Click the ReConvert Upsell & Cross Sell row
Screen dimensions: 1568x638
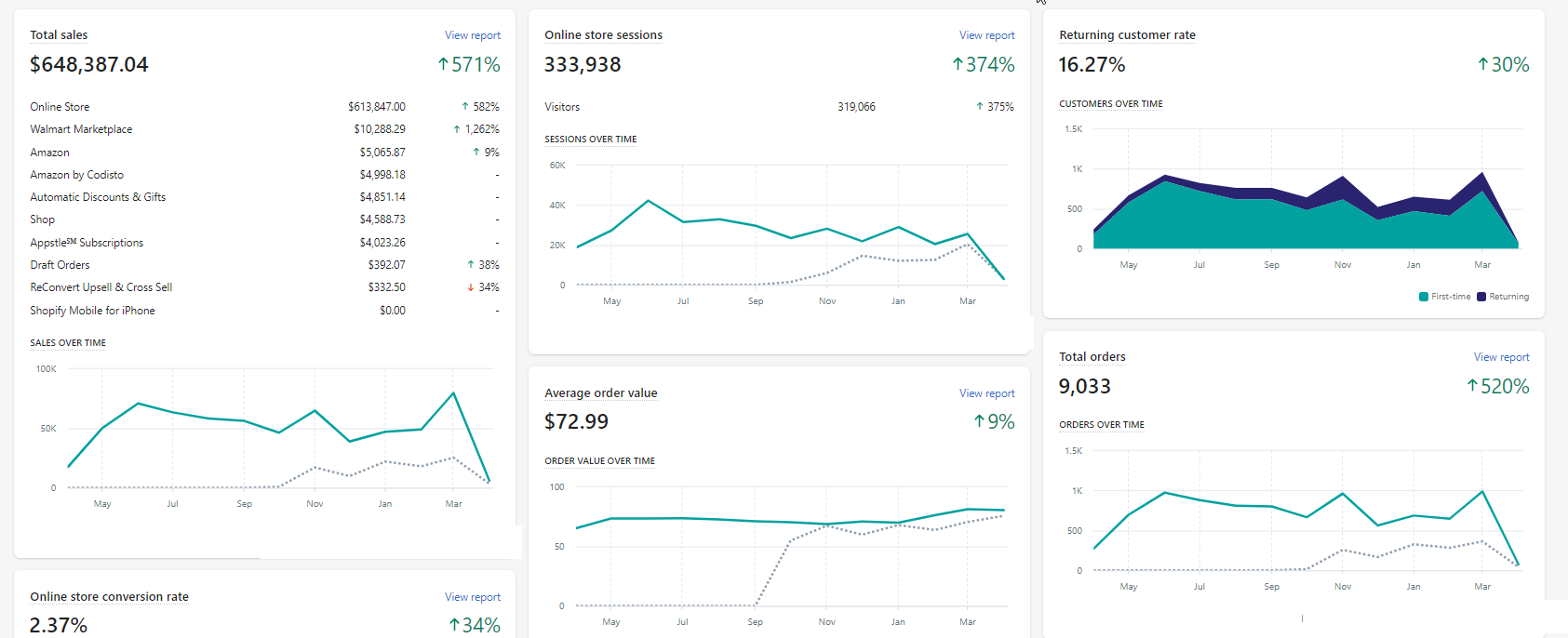pyautogui.click(x=264, y=287)
